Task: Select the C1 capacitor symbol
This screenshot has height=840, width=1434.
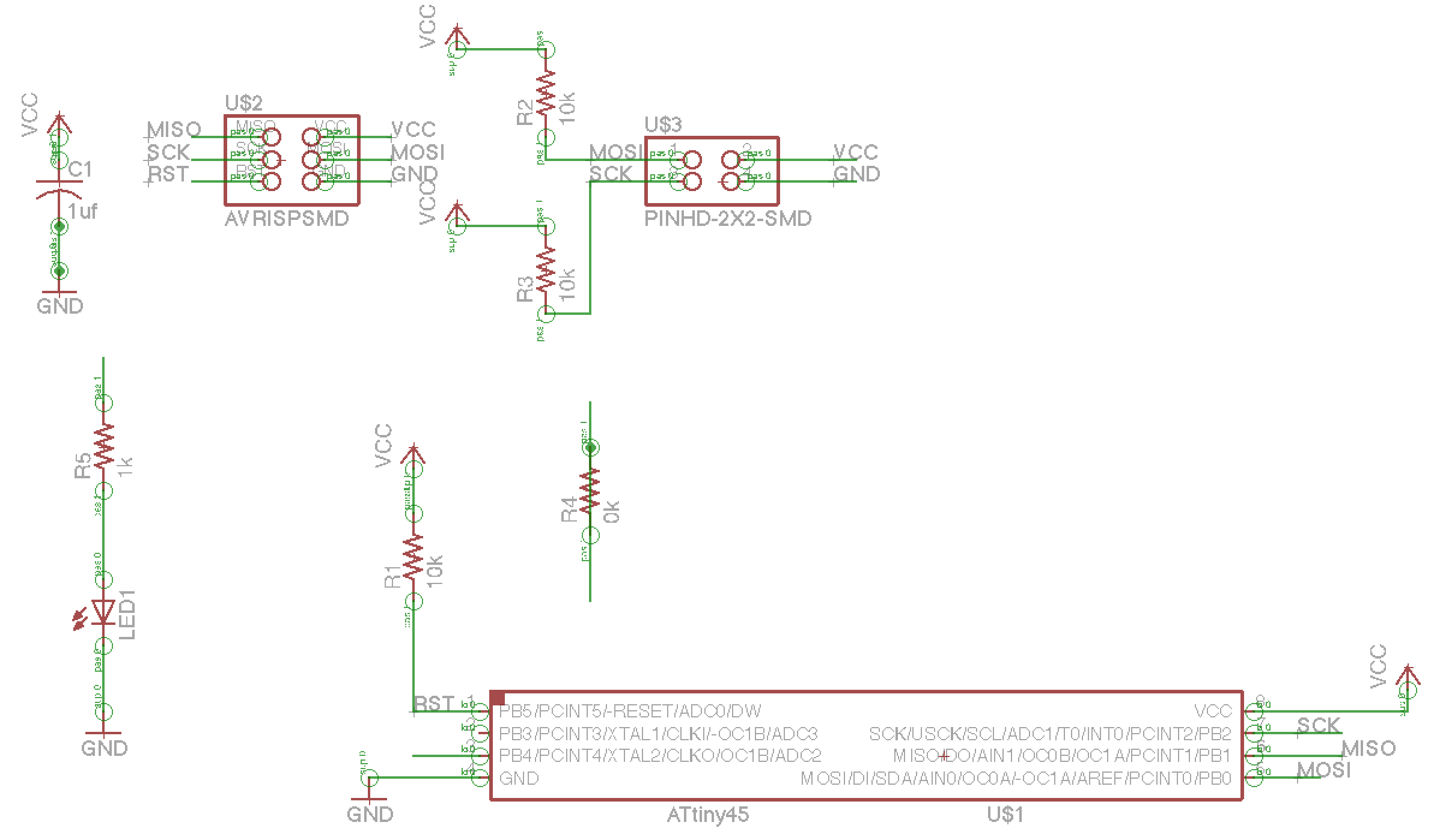Action: pyautogui.click(x=58, y=189)
